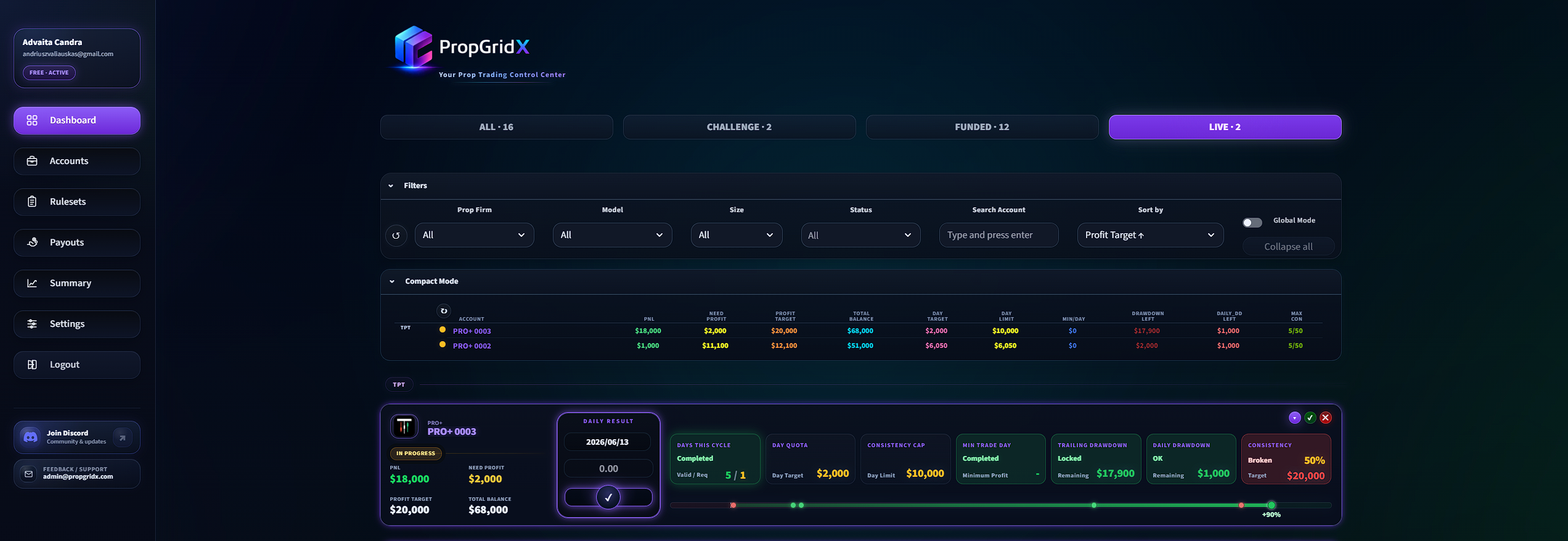Select the LIVE · 2 tab
This screenshot has width=1568, height=541.
(1225, 127)
